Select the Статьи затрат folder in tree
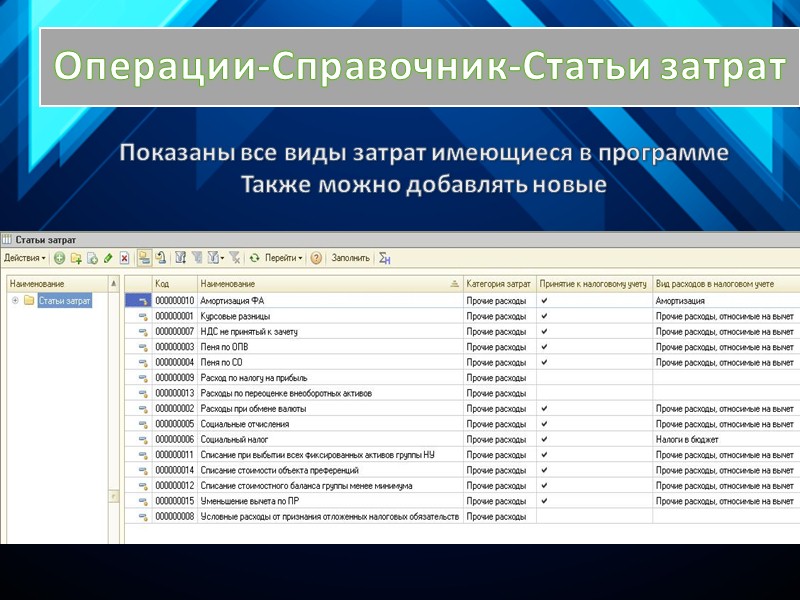The height and width of the screenshot is (600, 800). coord(64,301)
